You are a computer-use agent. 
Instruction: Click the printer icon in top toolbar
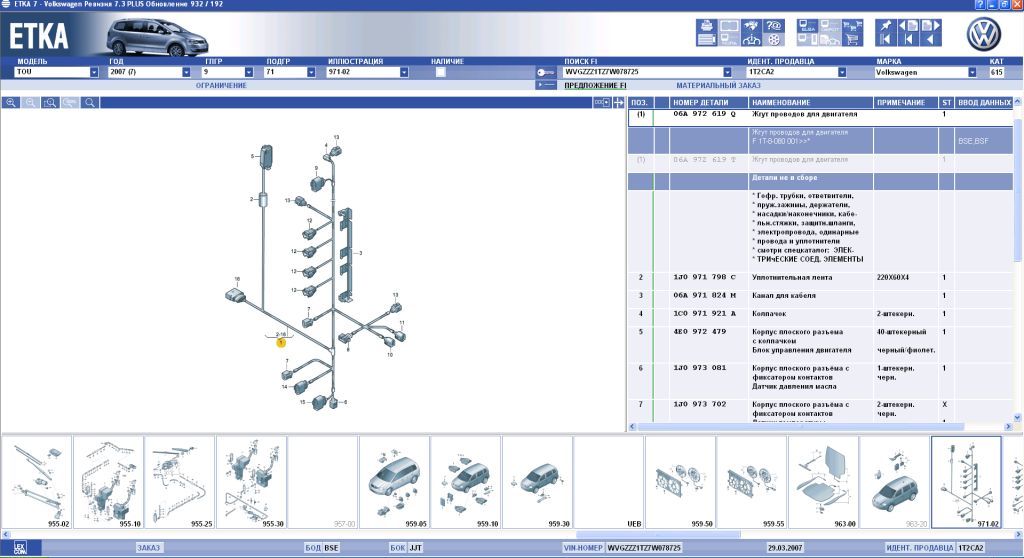pos(707,25)
